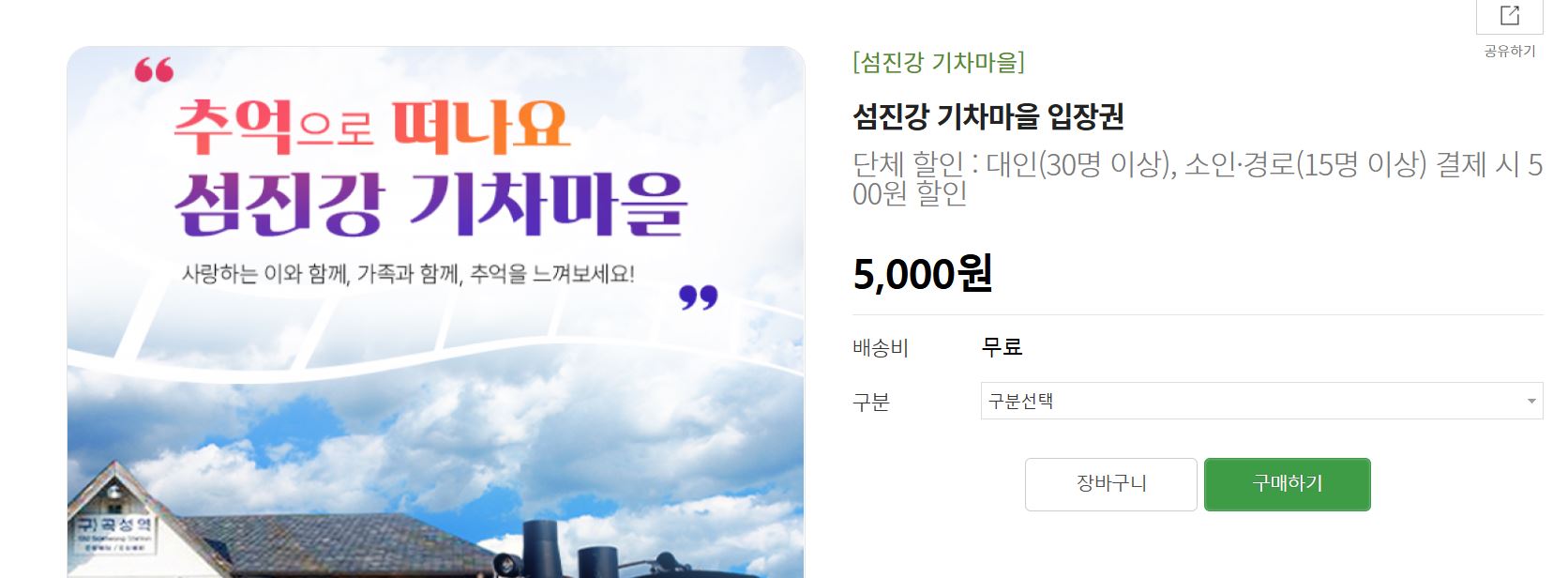Click the 추억으로 떠나요 headline in banner

point(372,127)
